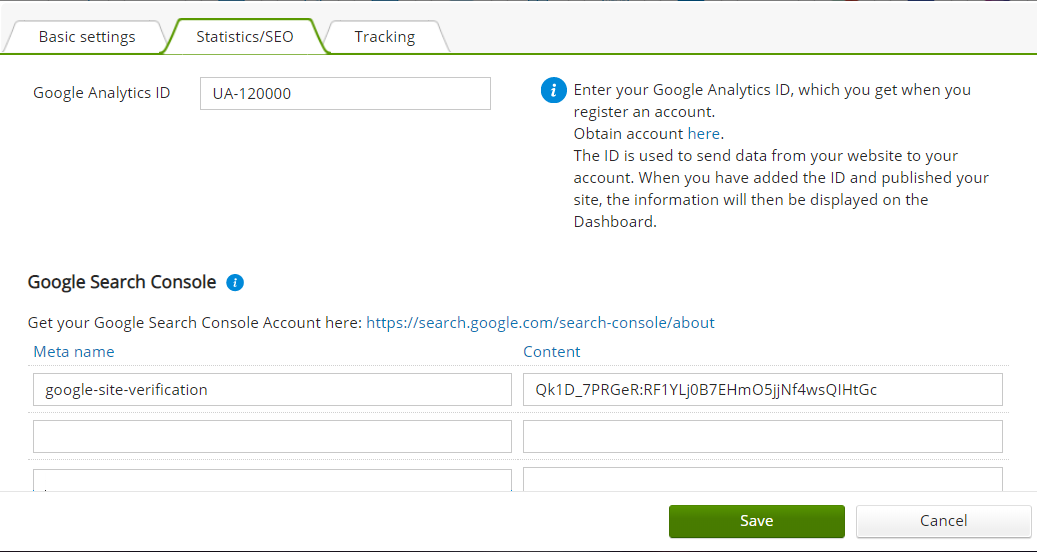Click the info icon next to Google Search Console
The height and width of the screenshot is (552, 1037).
235,283
